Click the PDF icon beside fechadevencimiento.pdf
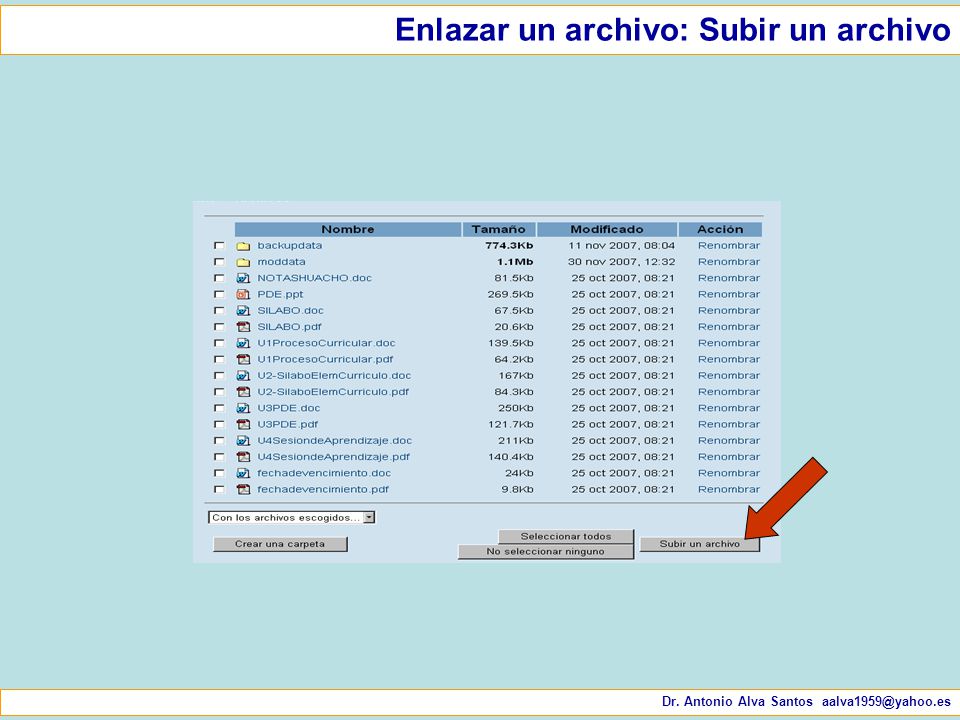 pyautogui.click(x=243, y=489)
